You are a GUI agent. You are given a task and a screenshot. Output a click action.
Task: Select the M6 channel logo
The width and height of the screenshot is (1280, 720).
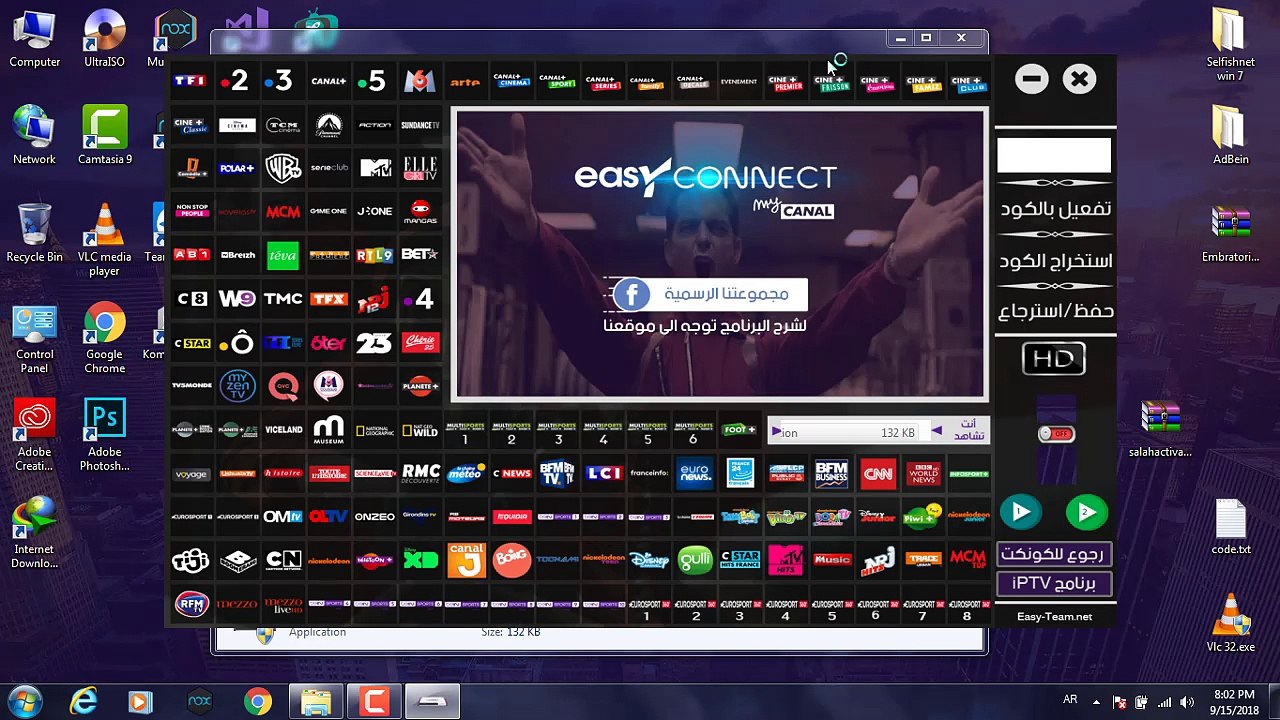420,81
